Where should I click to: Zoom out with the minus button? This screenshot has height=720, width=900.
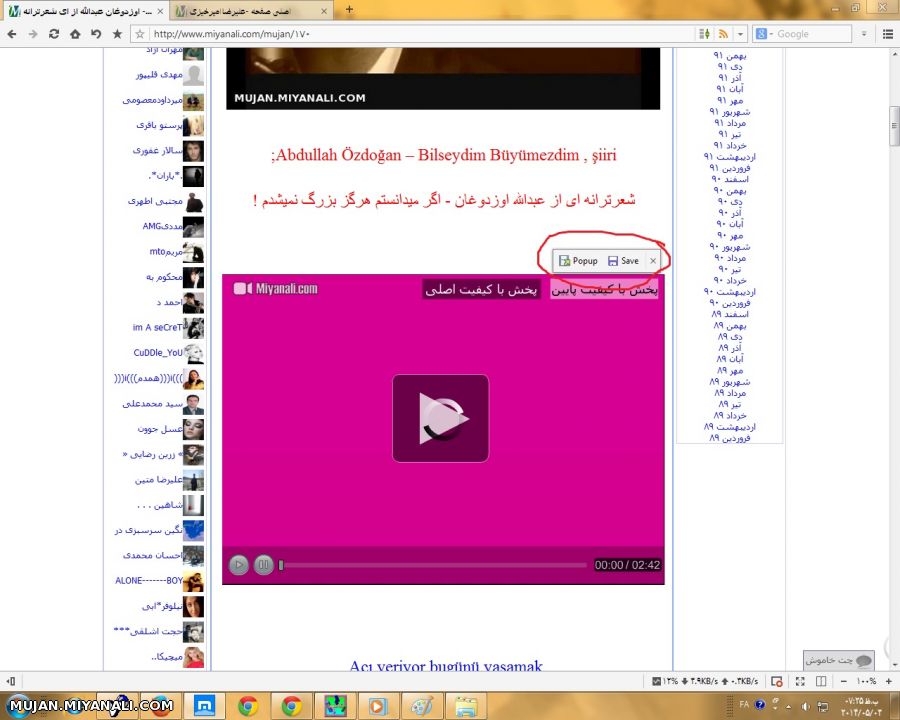(x=843, y=681)
